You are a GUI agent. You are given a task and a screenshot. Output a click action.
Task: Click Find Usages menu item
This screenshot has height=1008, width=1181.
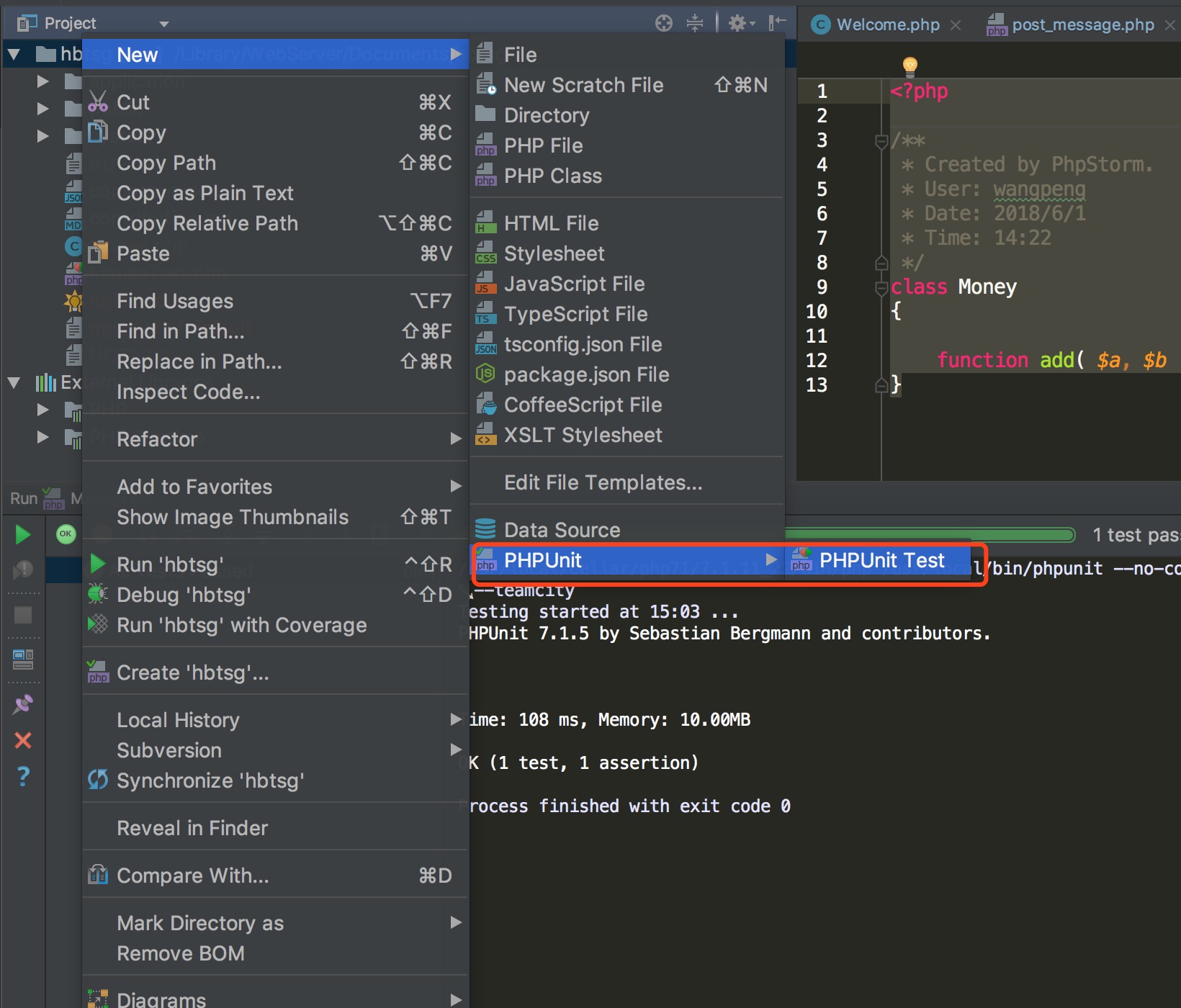(x=275, y=301)
